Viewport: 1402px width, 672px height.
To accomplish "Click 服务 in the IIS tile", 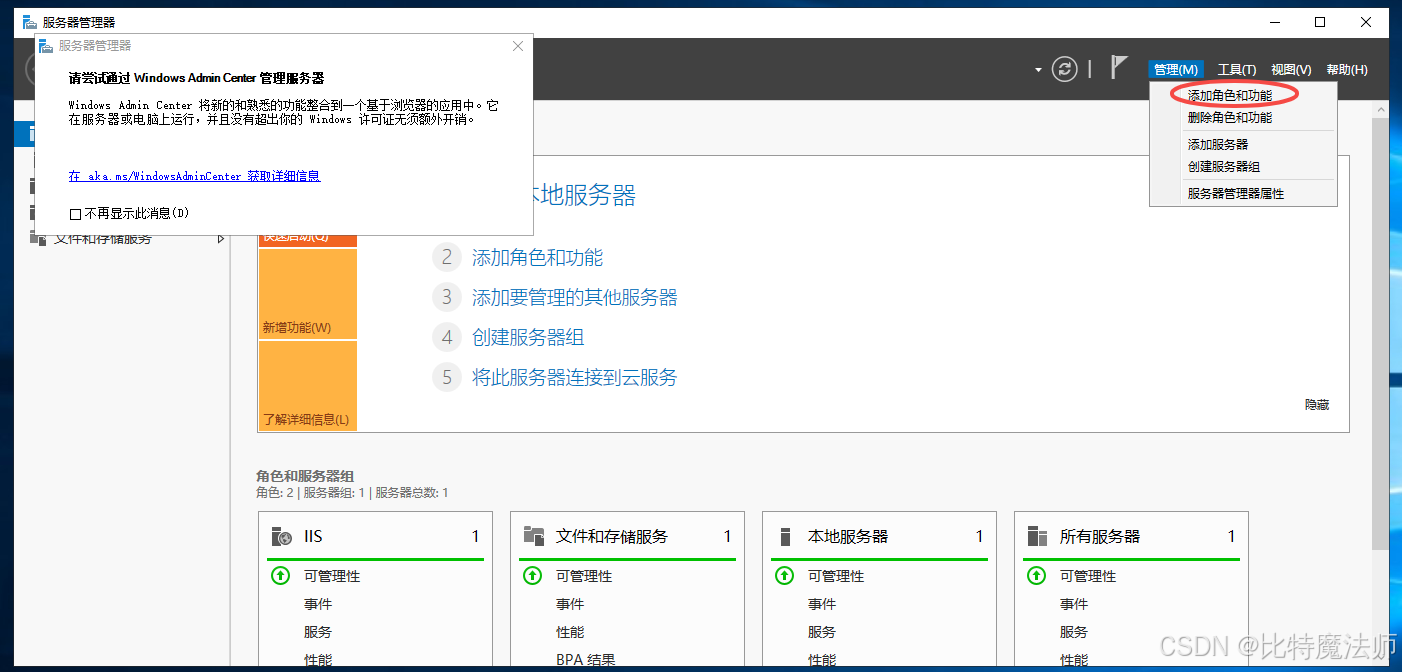I will click(318, 632).
